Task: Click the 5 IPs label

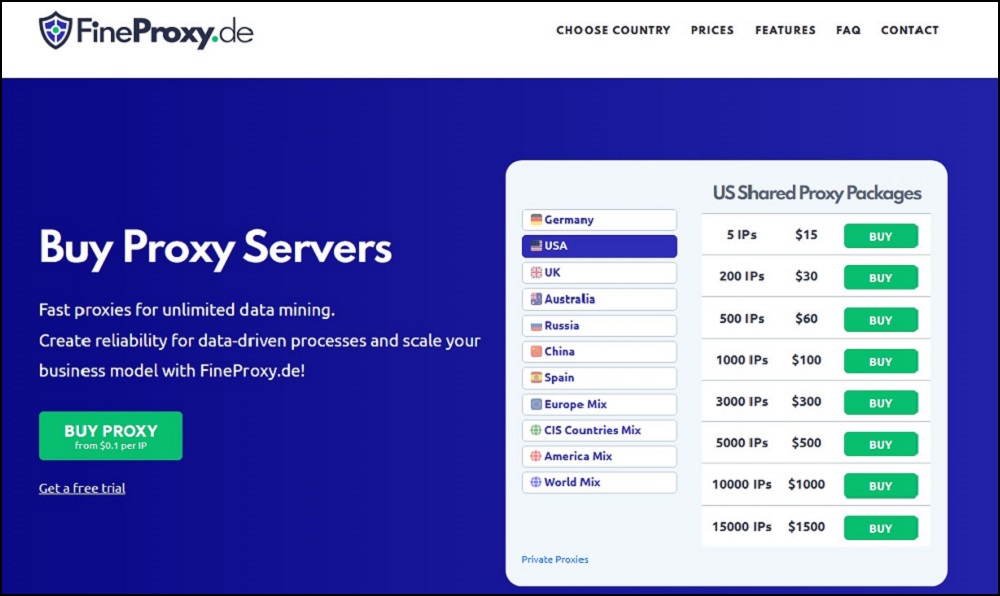Action: [x=742, y=235]
